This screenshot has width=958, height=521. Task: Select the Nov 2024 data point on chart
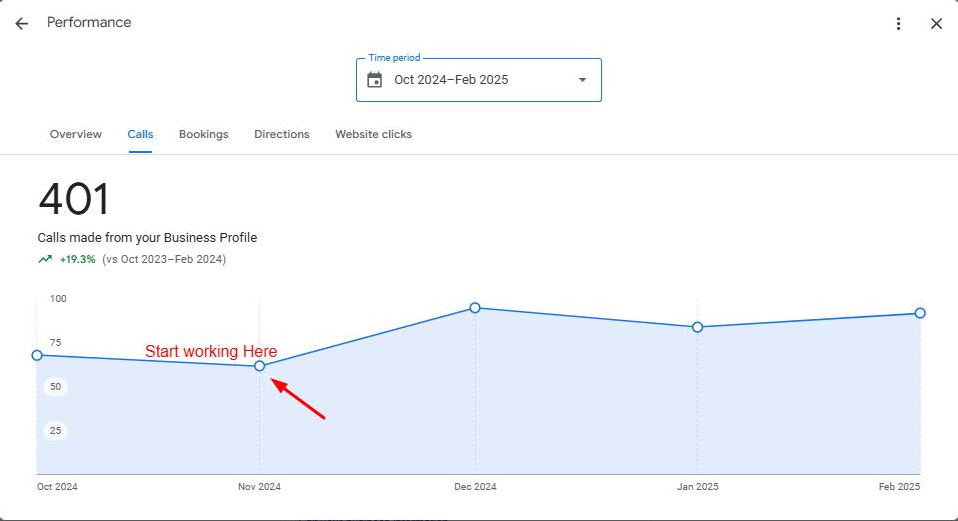tap(260, 366)
